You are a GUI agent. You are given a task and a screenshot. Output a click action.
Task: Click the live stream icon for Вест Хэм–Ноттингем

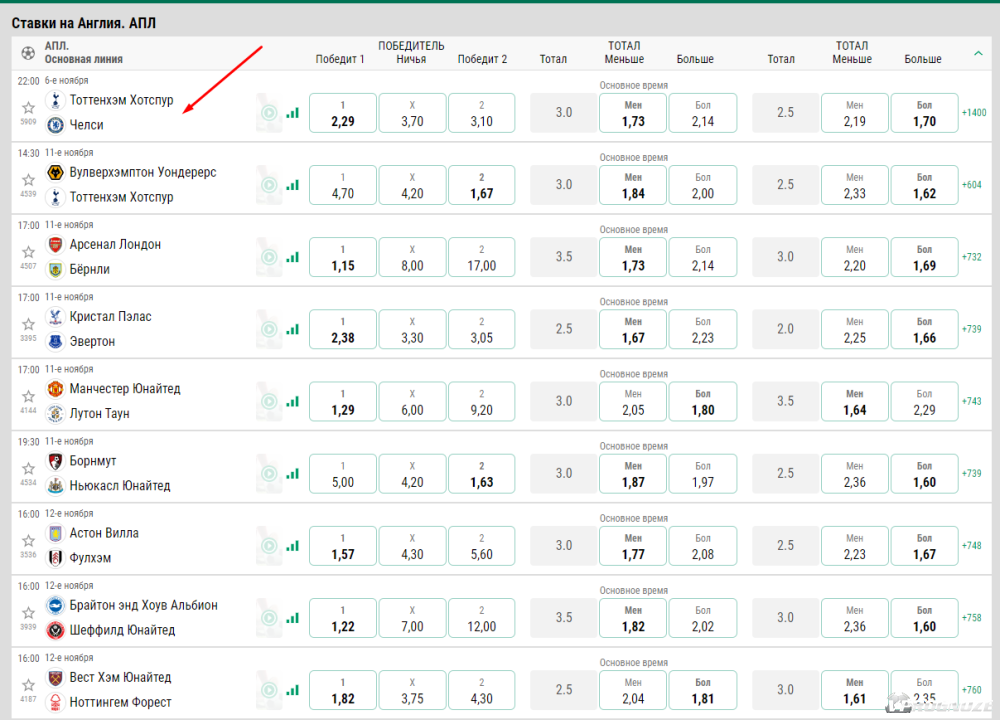click(x=269, y=689)
